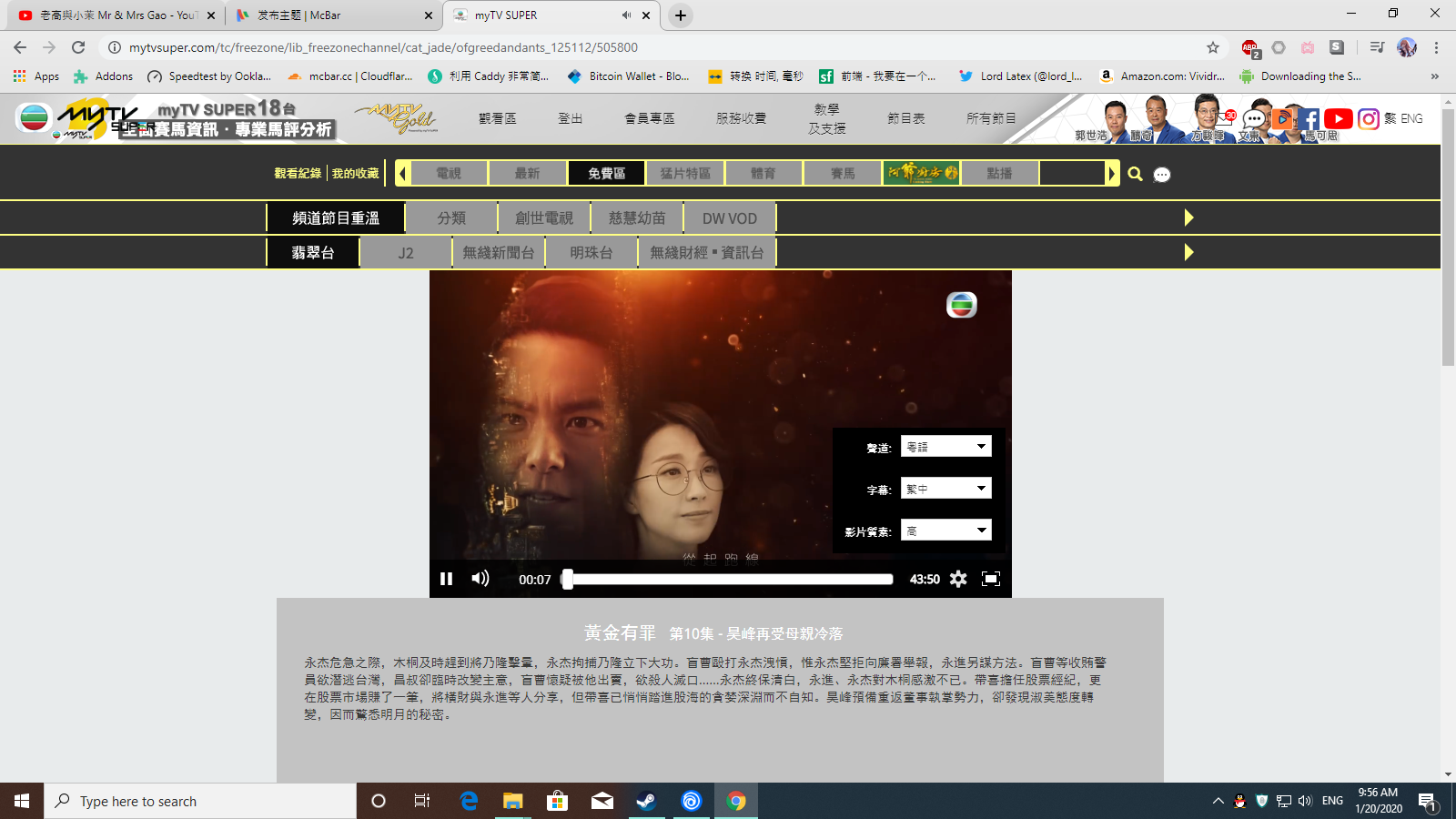
Task: Mute the video player volume
Action: [x=480, y=579]
